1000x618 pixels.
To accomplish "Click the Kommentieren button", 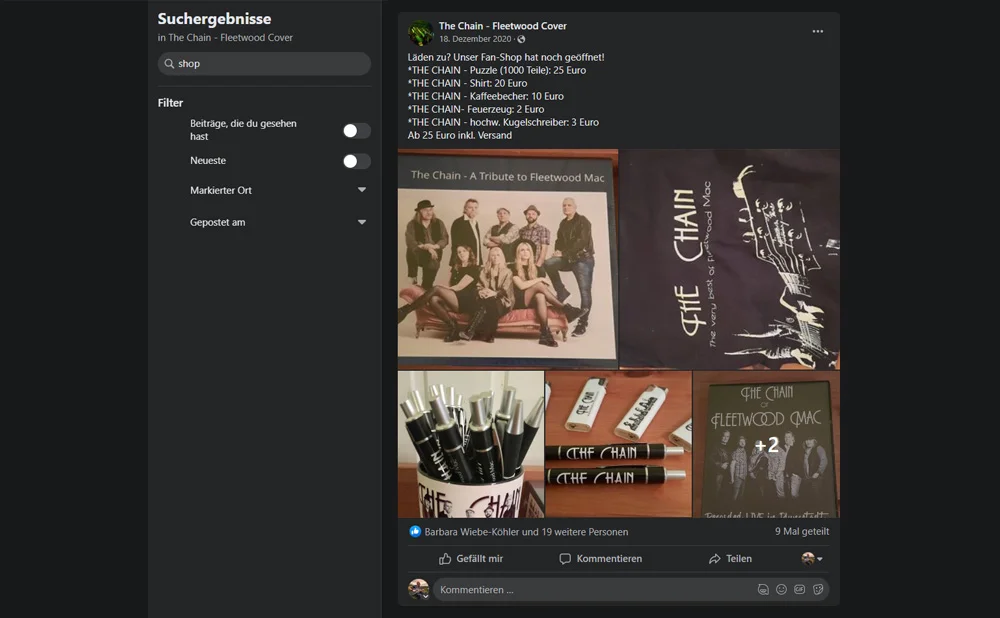I will coord(601,559).
